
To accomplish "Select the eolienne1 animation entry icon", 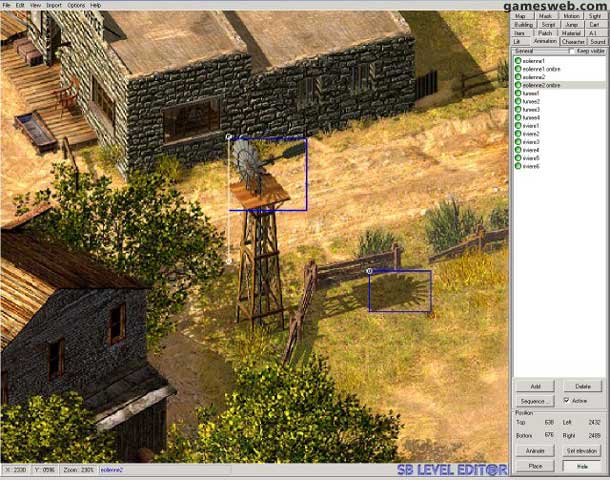I will tap(518, 61).
